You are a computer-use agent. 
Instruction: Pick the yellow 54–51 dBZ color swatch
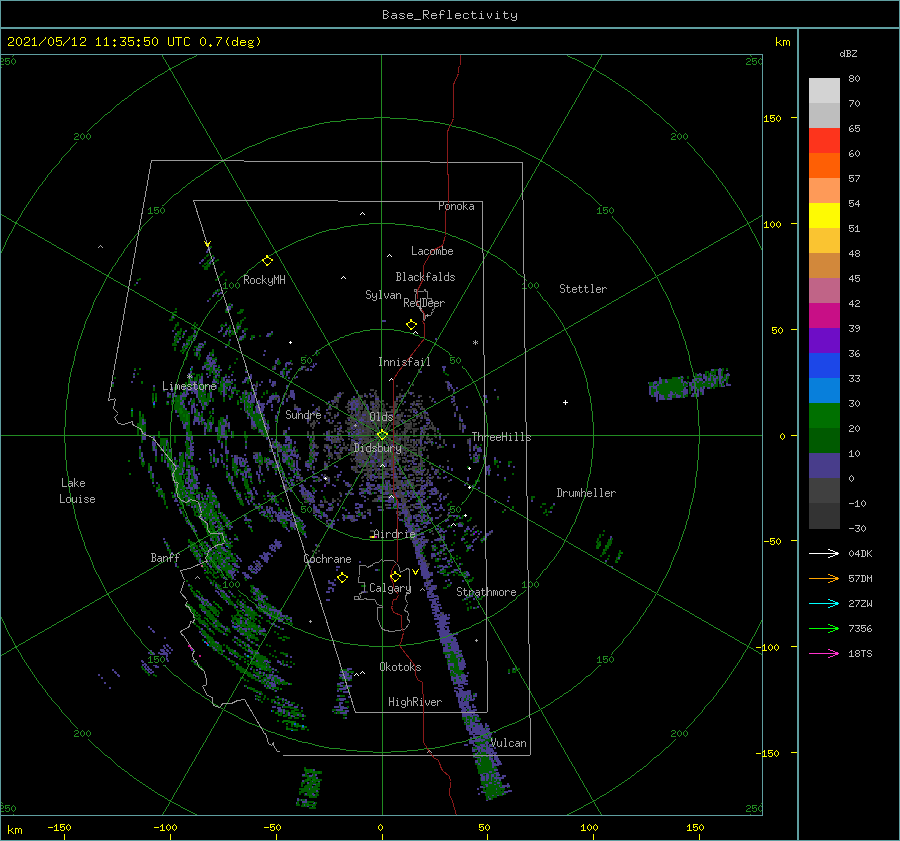click(824, 216)
